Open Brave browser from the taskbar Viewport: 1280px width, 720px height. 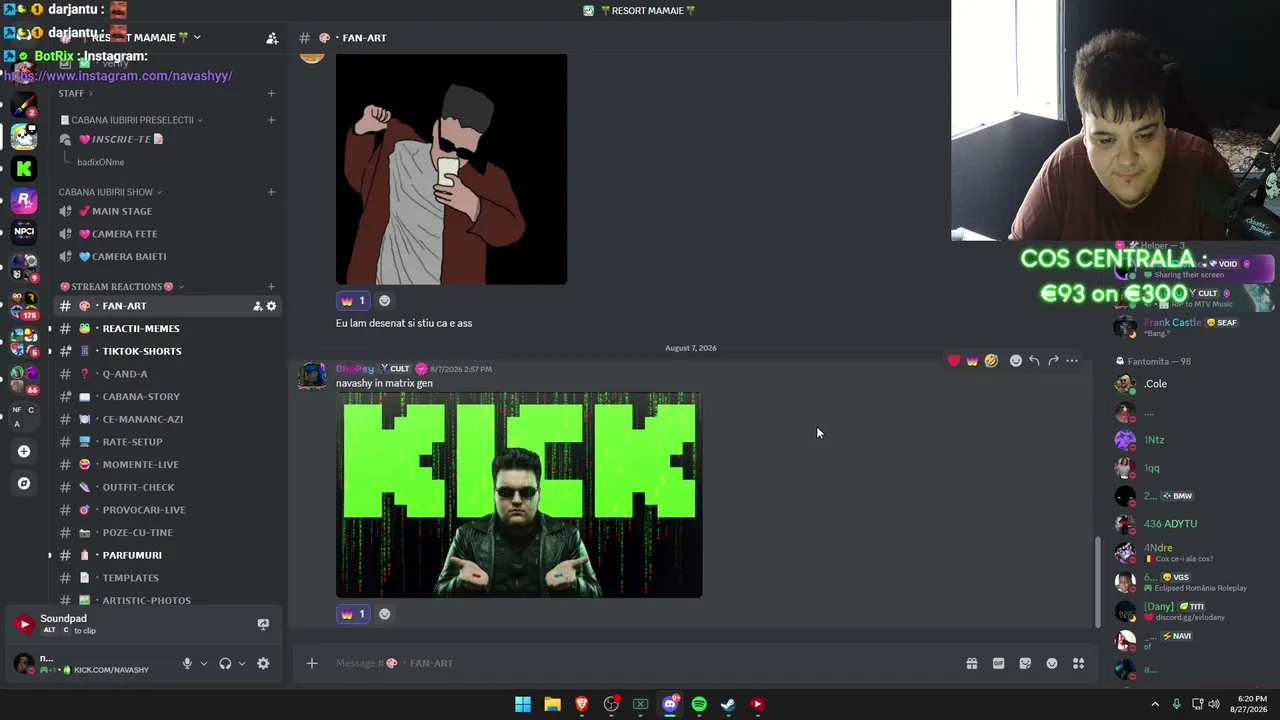(x=582, y=704)
